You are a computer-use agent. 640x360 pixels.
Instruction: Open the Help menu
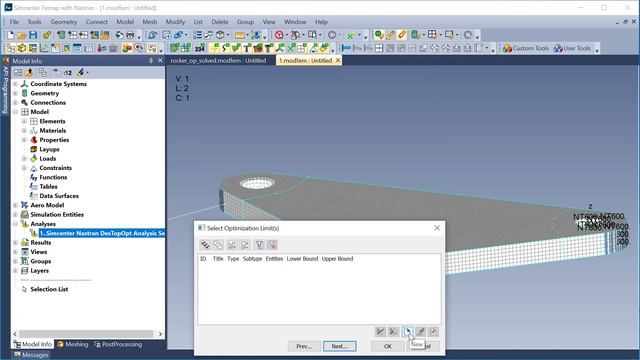click(321, 22)
